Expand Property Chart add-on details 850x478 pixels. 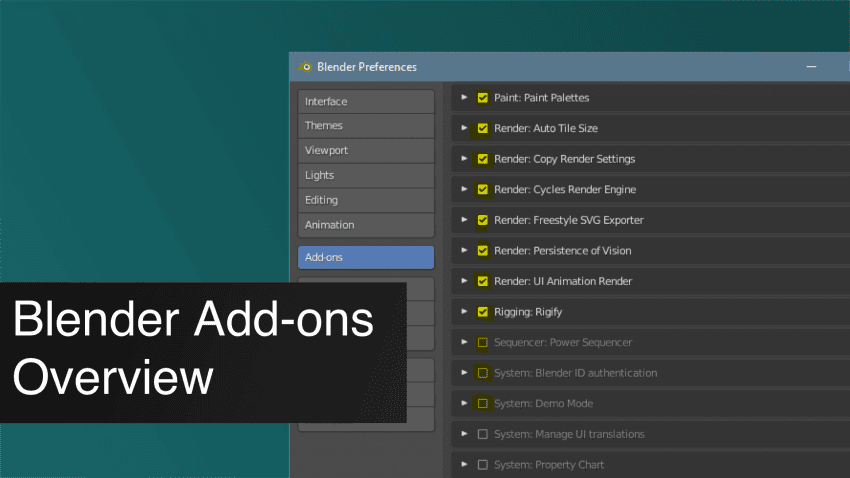[x=464, y=464]
